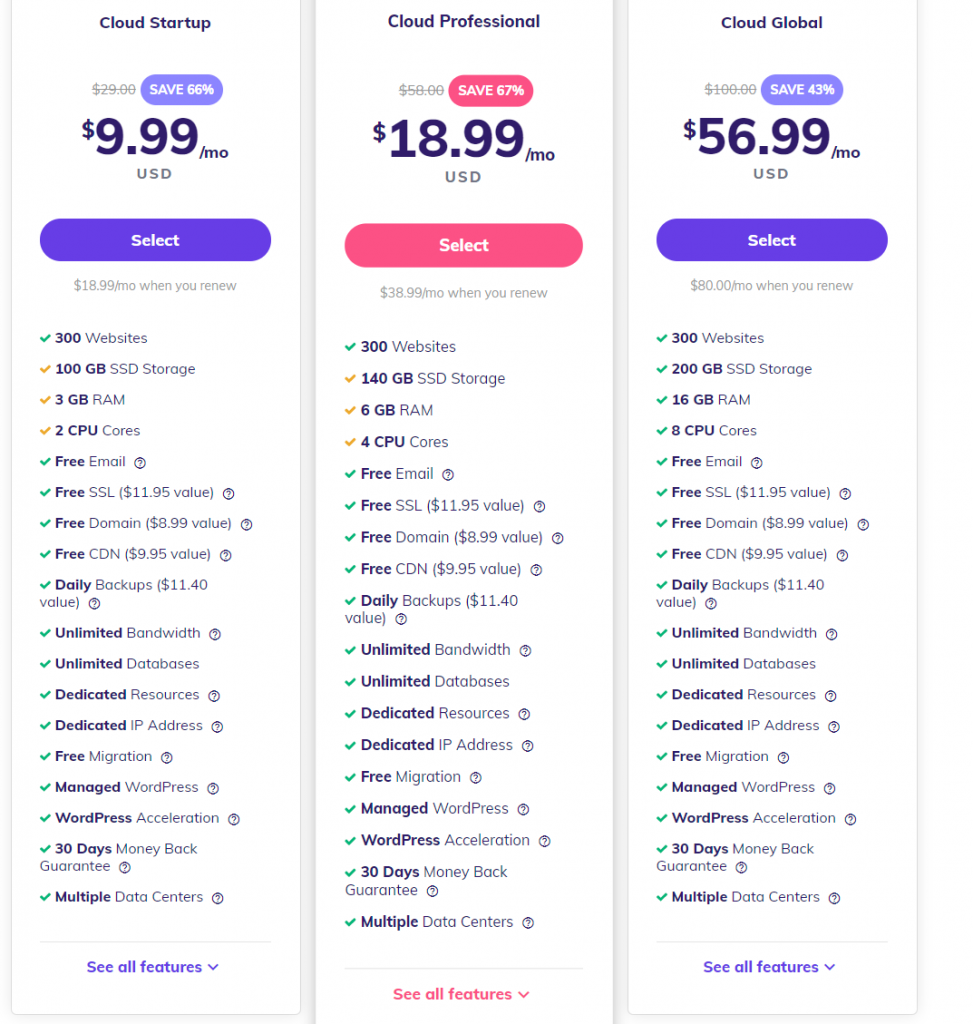The height and width of the screenshot is (1024, 973).
Task: Click the SAVE 67% badge
Action: point(490,91)
